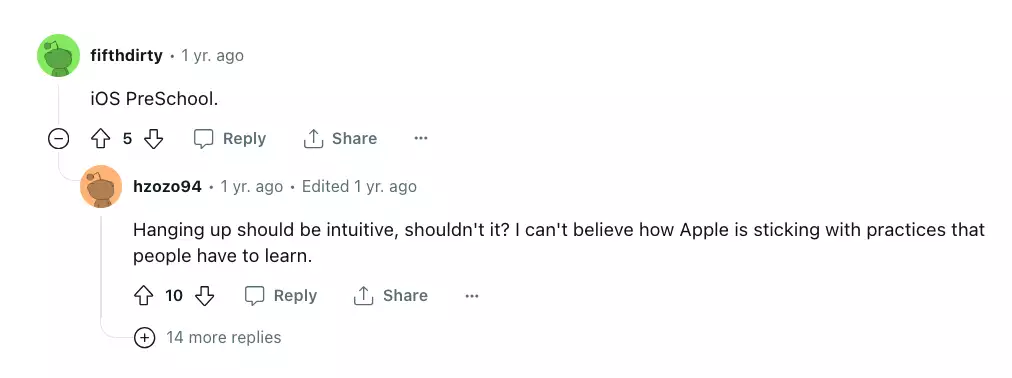The width and height of the screenshot is (1012, 378).
Task: Click the share arrow icon on hzozo94's reply
Action: pyautogui.click(x=363, y=296)
